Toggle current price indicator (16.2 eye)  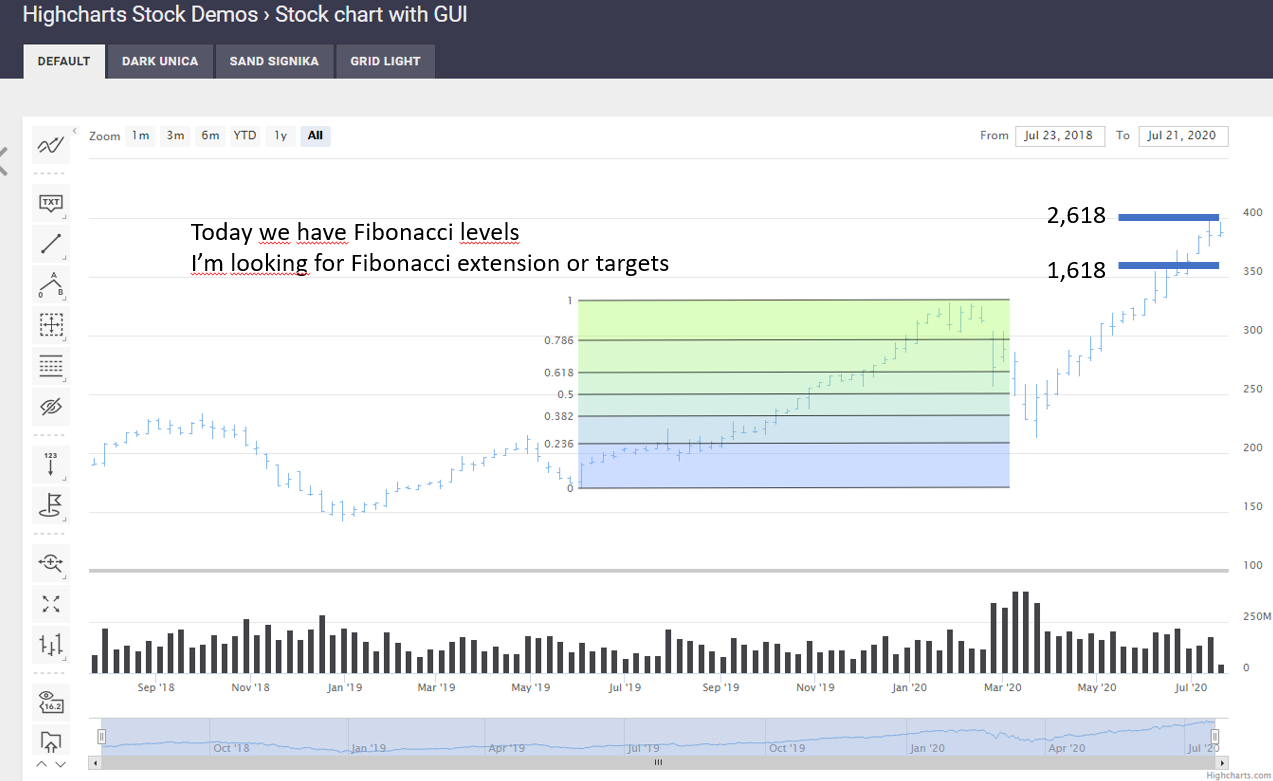click(51, 701)
